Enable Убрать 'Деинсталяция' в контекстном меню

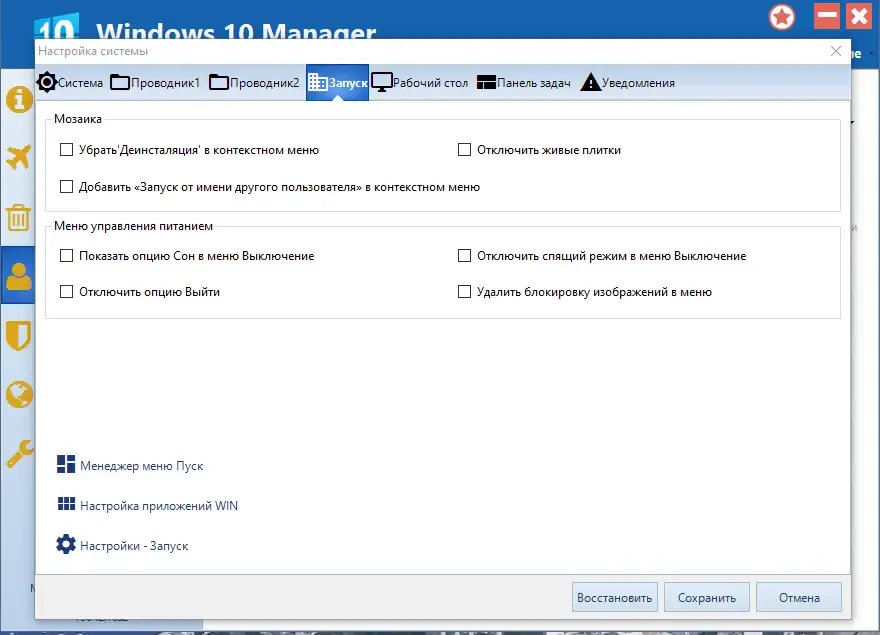(66, 150)
